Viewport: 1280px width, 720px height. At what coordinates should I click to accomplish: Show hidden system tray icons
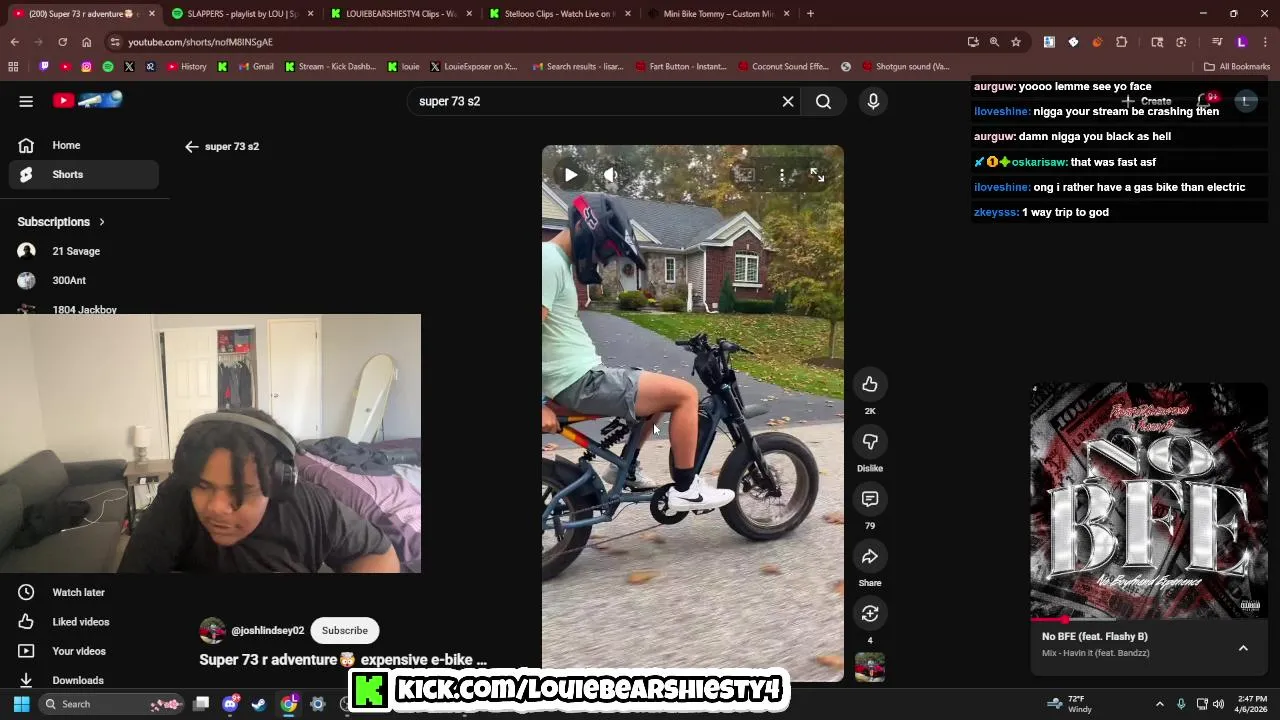click(1159, 704)
